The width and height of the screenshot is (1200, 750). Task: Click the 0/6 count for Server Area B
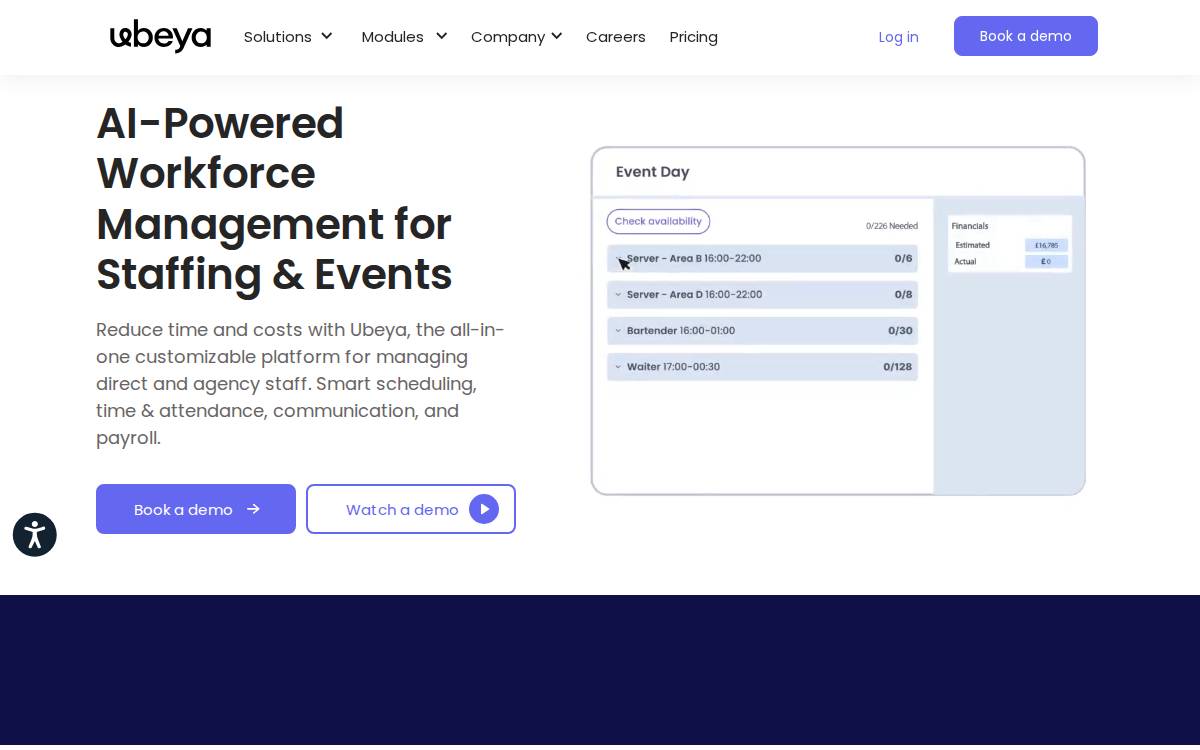point(903,258)
